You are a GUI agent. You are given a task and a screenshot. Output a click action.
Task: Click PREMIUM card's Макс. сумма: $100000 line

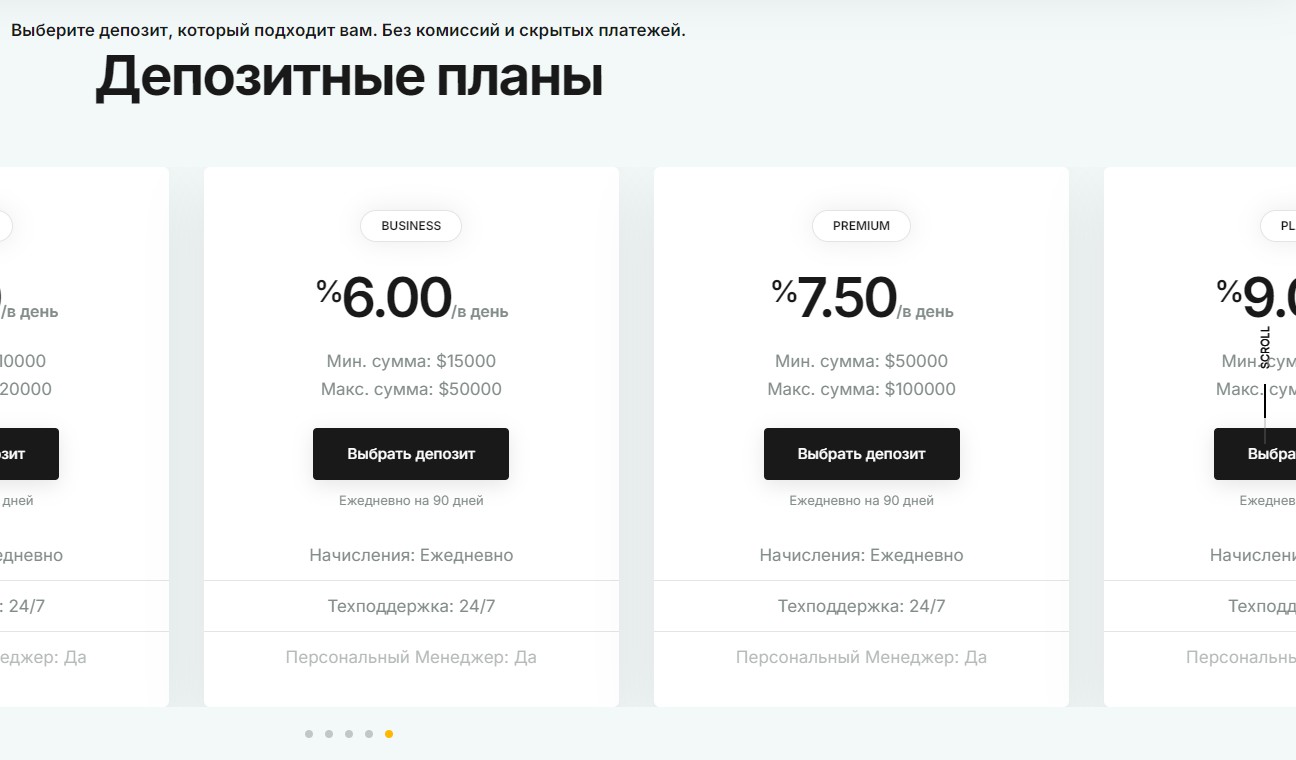coord(861,389)
